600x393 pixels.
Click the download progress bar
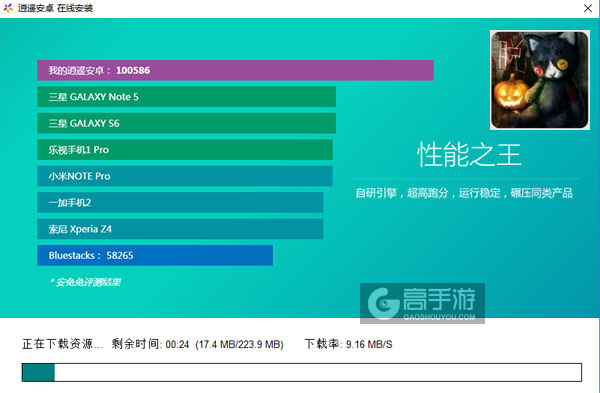(302, 372)
